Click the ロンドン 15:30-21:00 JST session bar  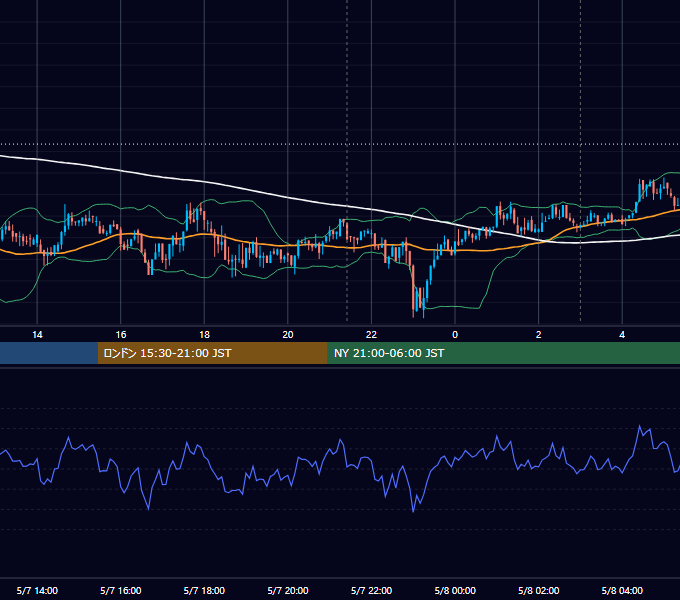point(212,353)
